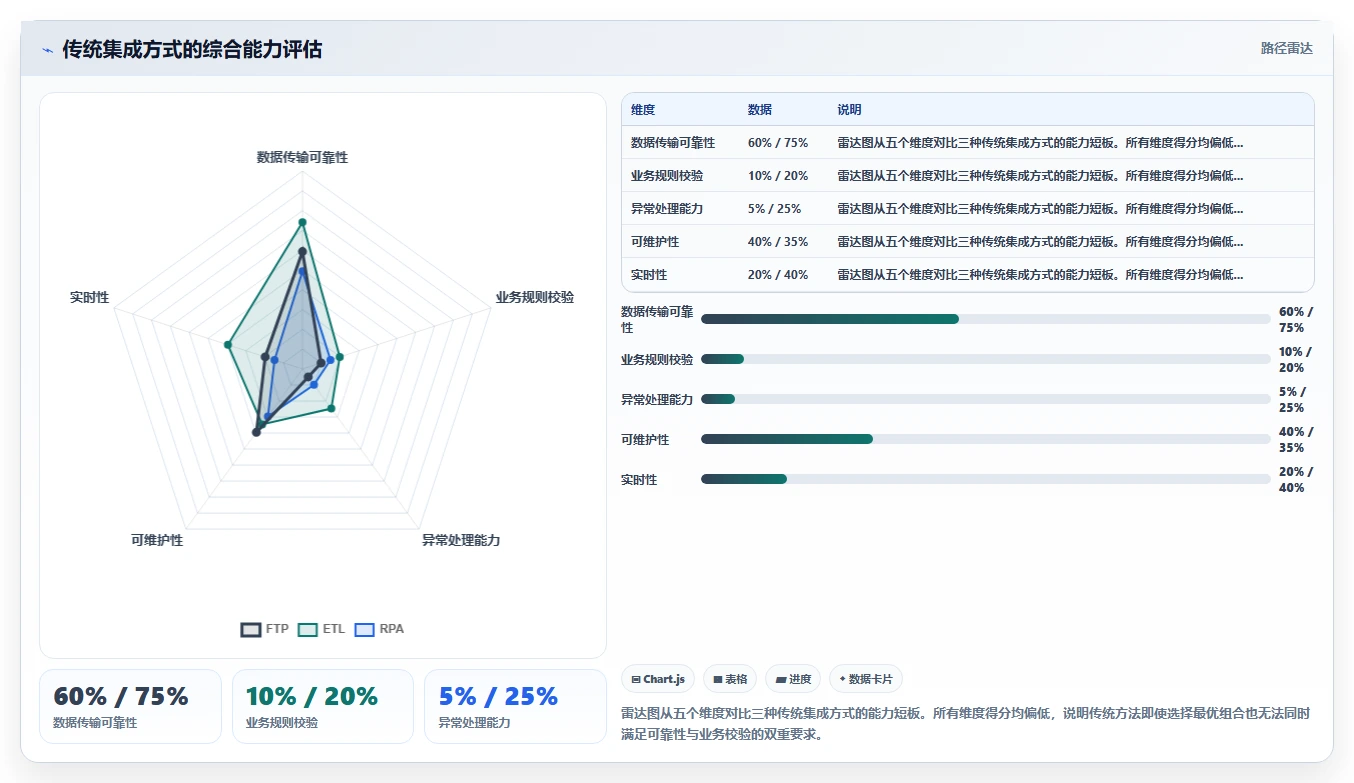Viewport: 1354px width, 783px height.
Task: Click the 5% / 25% table cell
Action: point(774,209)
